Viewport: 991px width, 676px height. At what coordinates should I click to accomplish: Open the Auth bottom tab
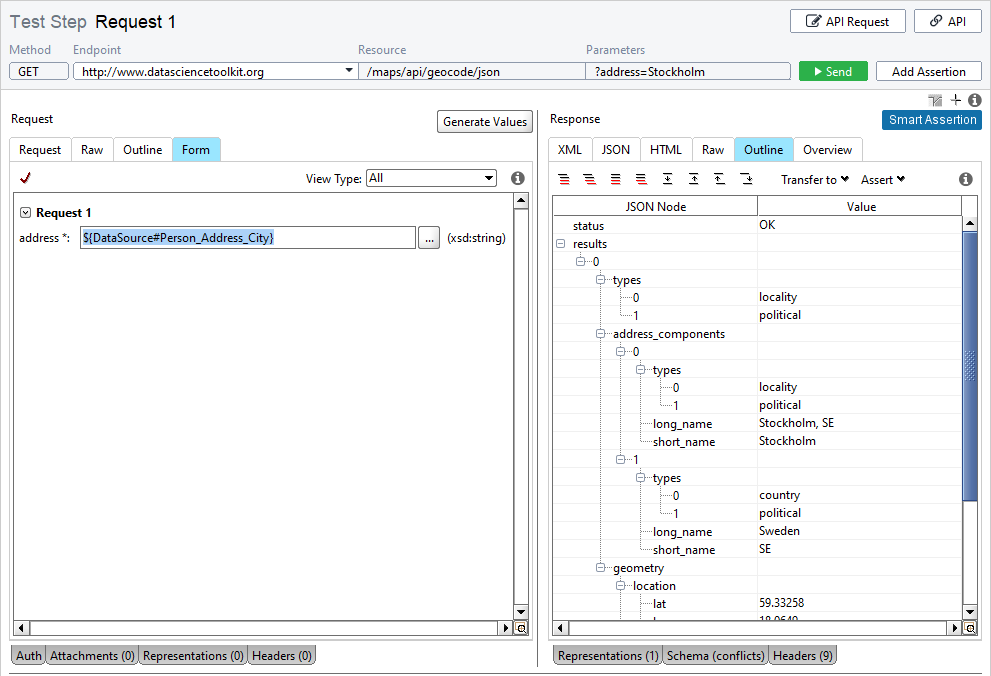coord(29,656)
